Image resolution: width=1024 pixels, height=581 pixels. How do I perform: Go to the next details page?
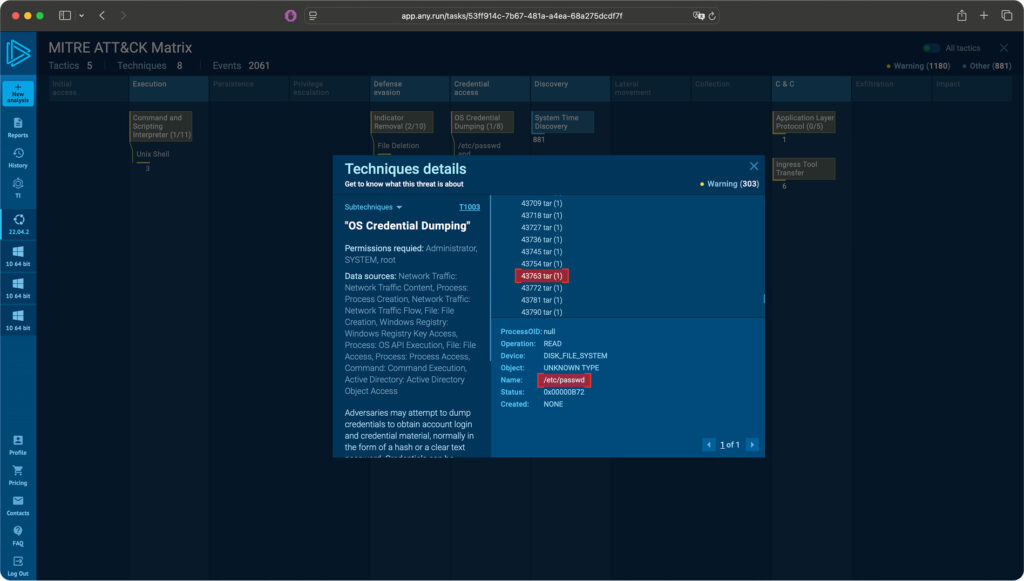coord(752,445)
